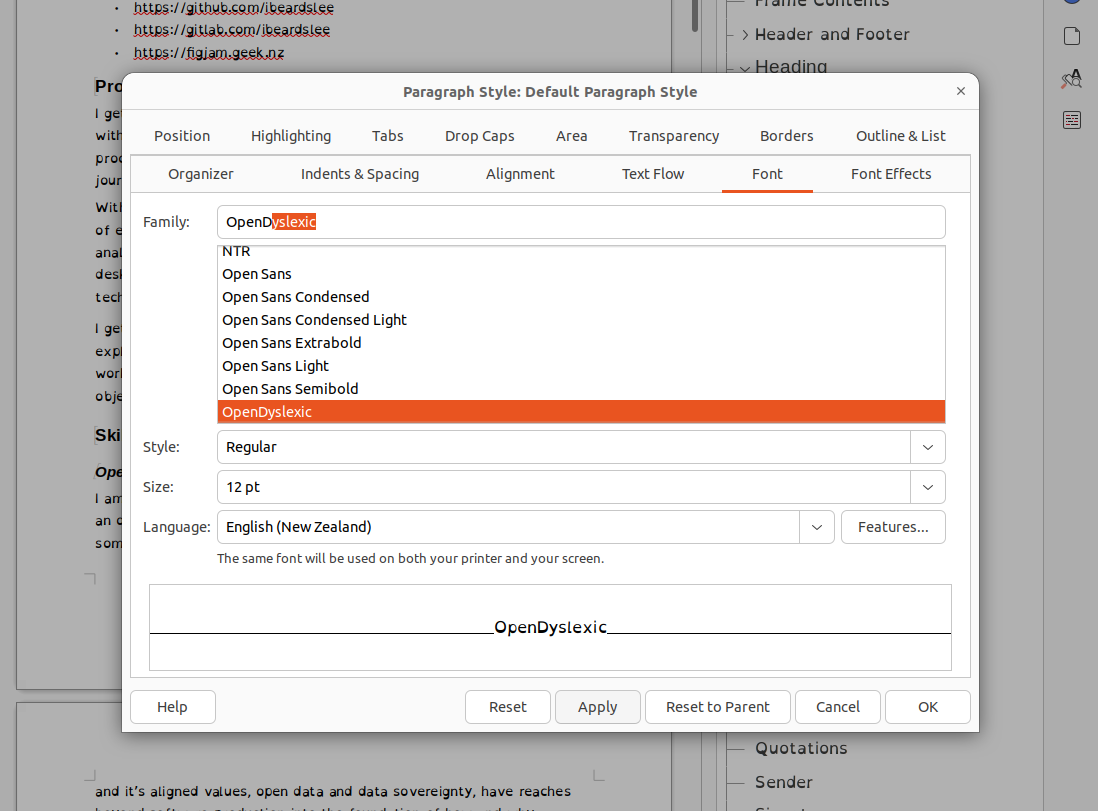Open the Features dialog
The image size is (1098, 811).
(x=892, y=527)
